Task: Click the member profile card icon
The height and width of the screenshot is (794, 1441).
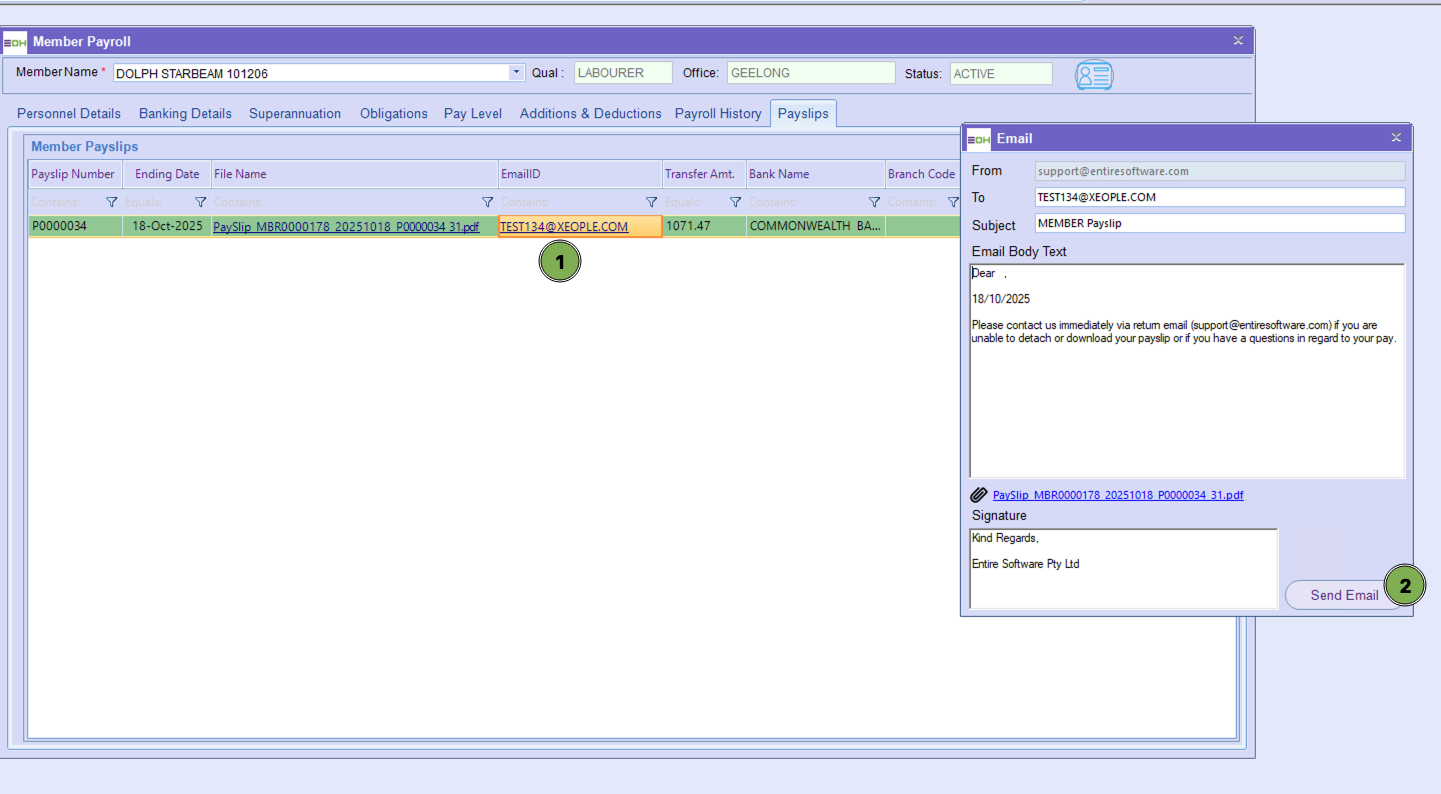Action: (1094, 75)
